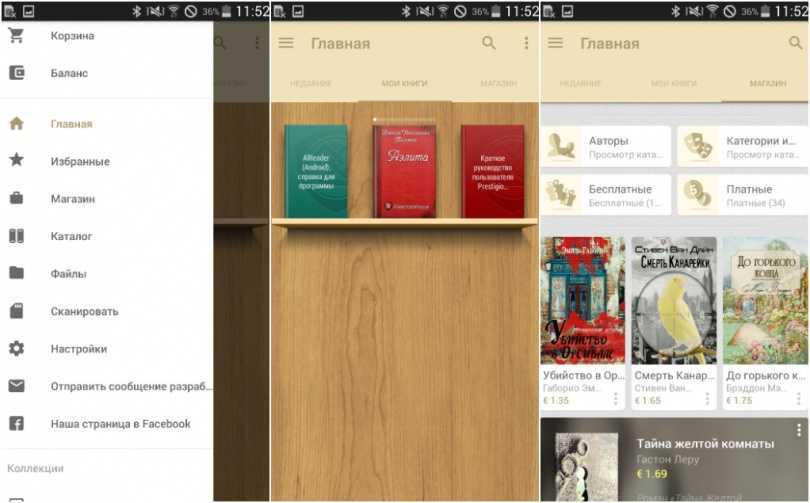810x503 pixels.
Task: Expand three-dot menu for Тайна желтой комнаты
Action: point(798,431)
